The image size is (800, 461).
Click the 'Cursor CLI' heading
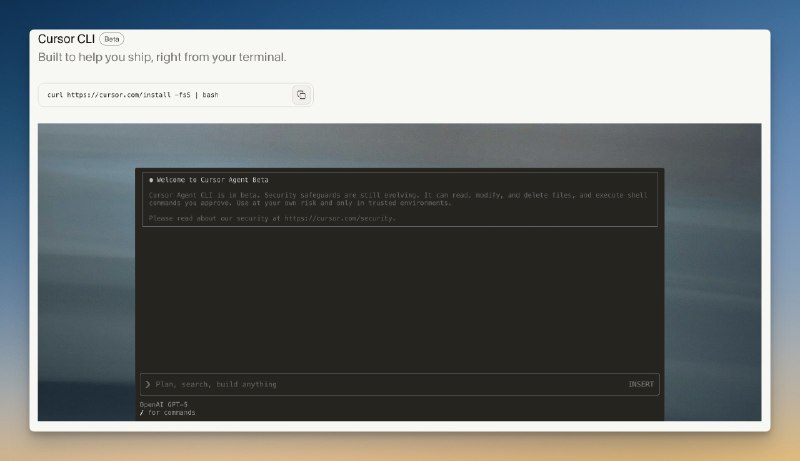pyautogui.click(x=66, y=39)
